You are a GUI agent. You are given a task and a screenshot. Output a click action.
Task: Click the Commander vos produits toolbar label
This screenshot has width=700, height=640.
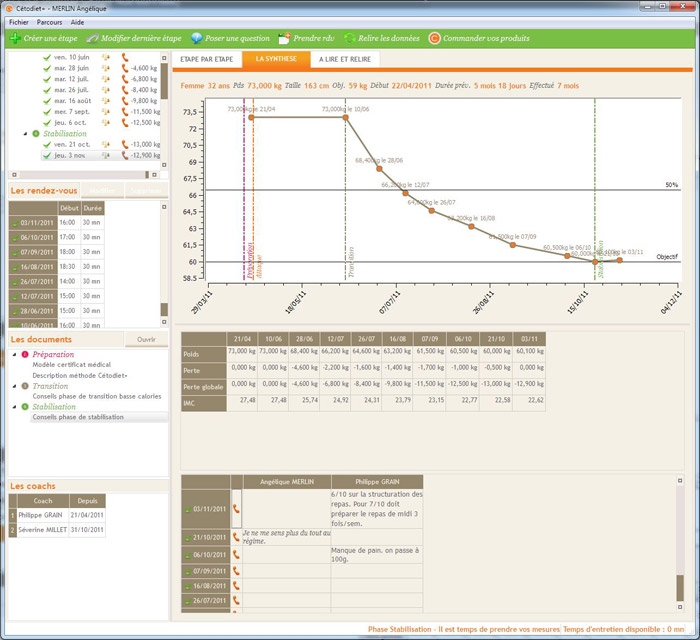click(x=486, y=38)
